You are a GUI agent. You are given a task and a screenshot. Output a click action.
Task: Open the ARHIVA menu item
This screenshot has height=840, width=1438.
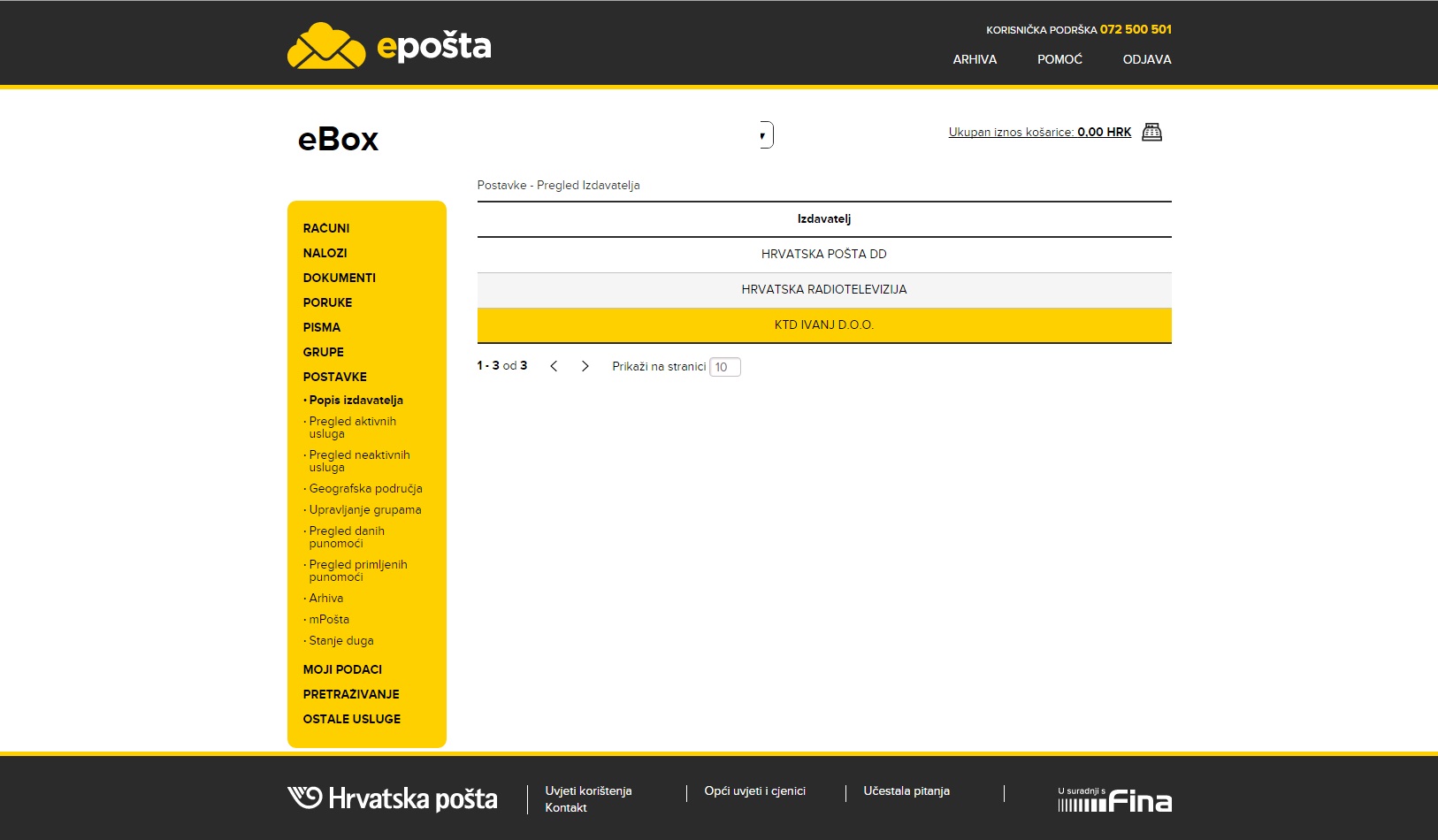[974, 59]
